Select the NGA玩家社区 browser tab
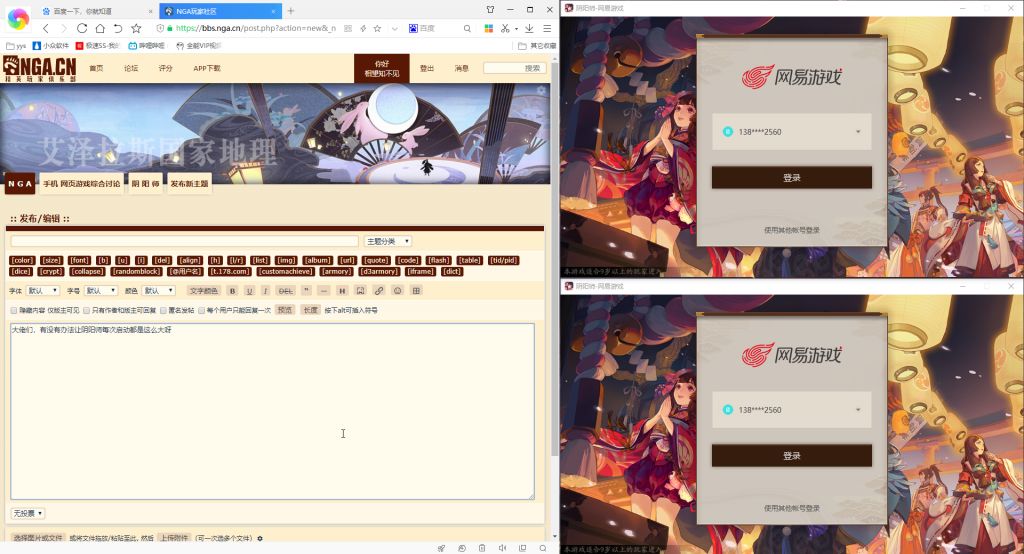Image resolution: width=1024 pixels, height=554 pixels. click(219, 11)
